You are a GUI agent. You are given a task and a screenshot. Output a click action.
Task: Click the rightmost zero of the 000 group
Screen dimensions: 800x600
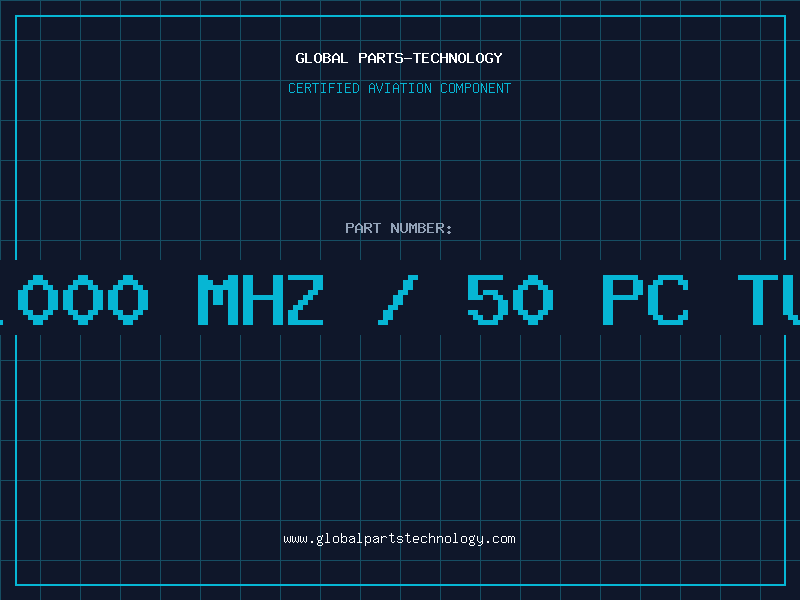pos(128,299)
